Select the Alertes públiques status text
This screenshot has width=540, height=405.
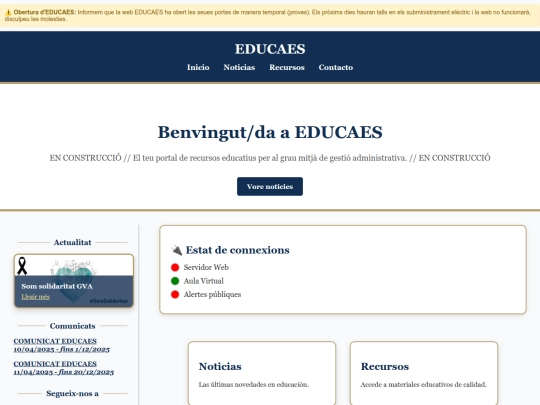pos(212,294)
